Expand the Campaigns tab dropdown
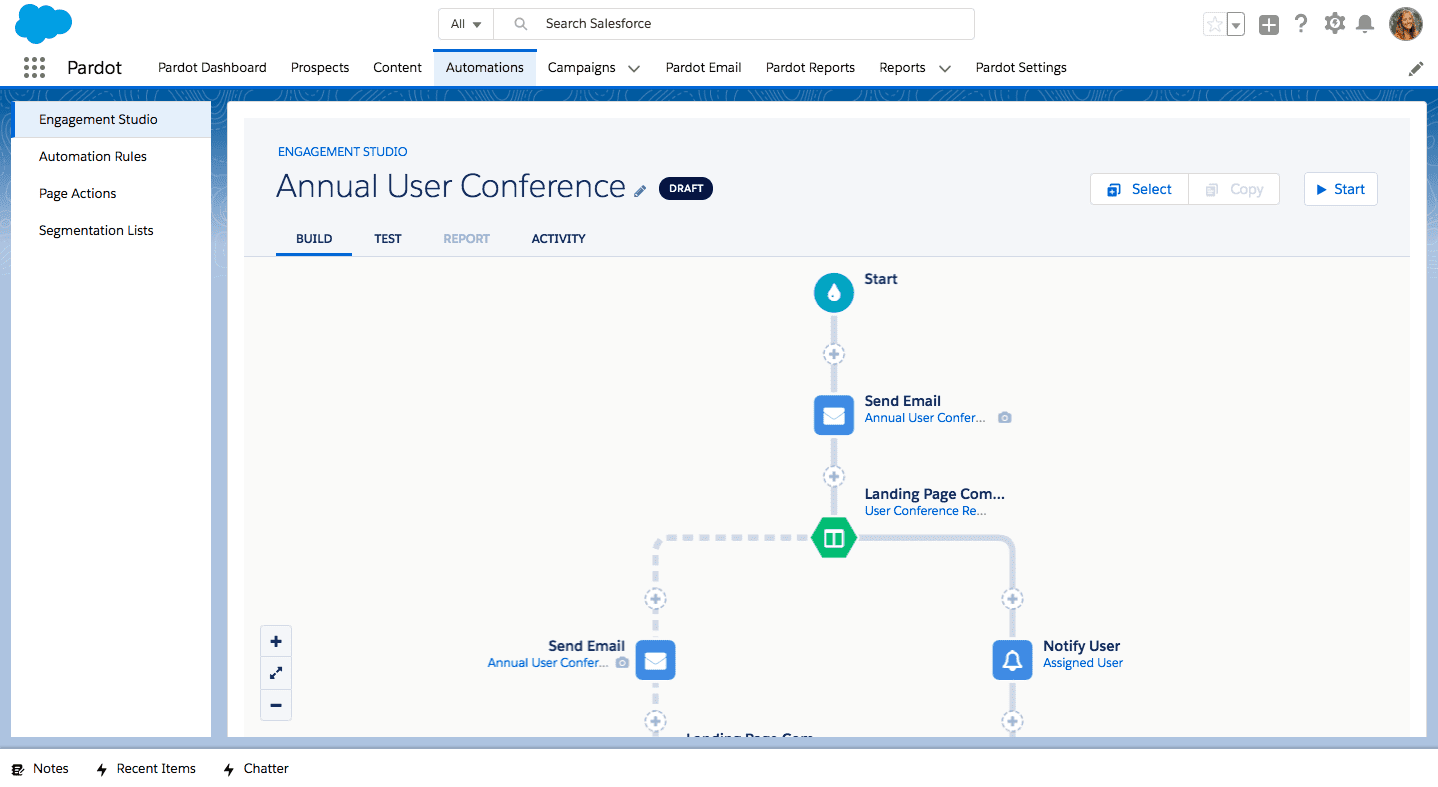This screenshot has height=787, width=1438. click(x=634, y=68)
